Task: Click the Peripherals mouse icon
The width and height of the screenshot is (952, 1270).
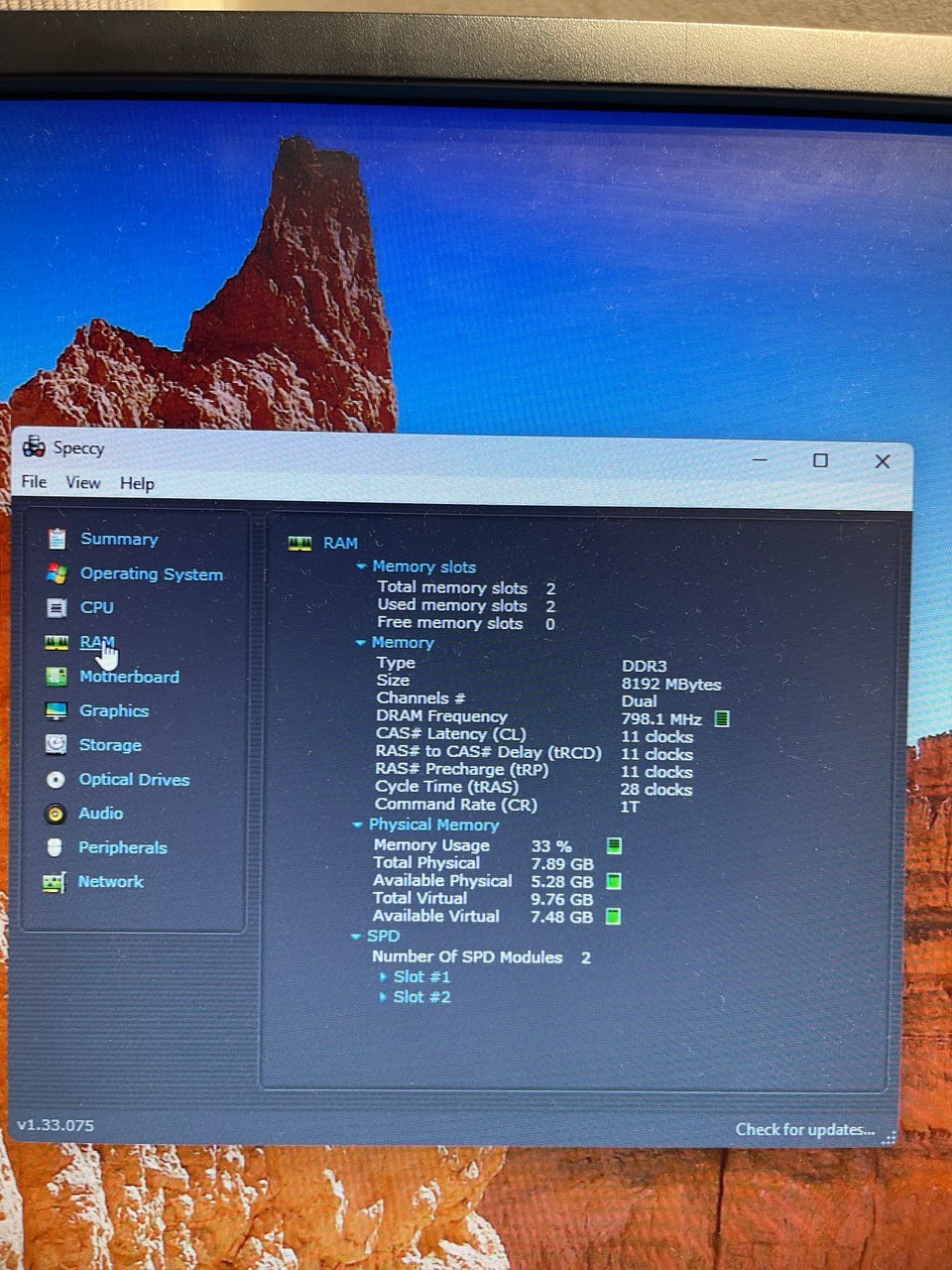Action: [x=56, y=847]
